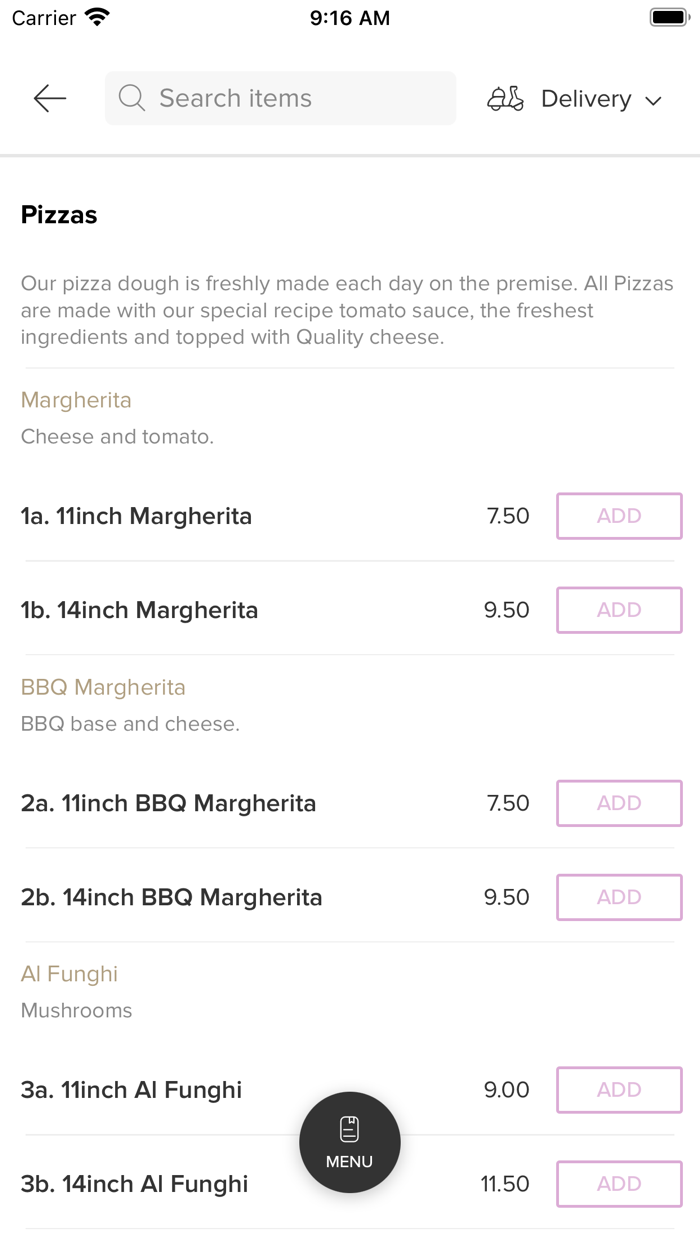Select the BBQ Margherita category heading
This screenshot has width=700, height=1244.
click(x=103, y=687)
